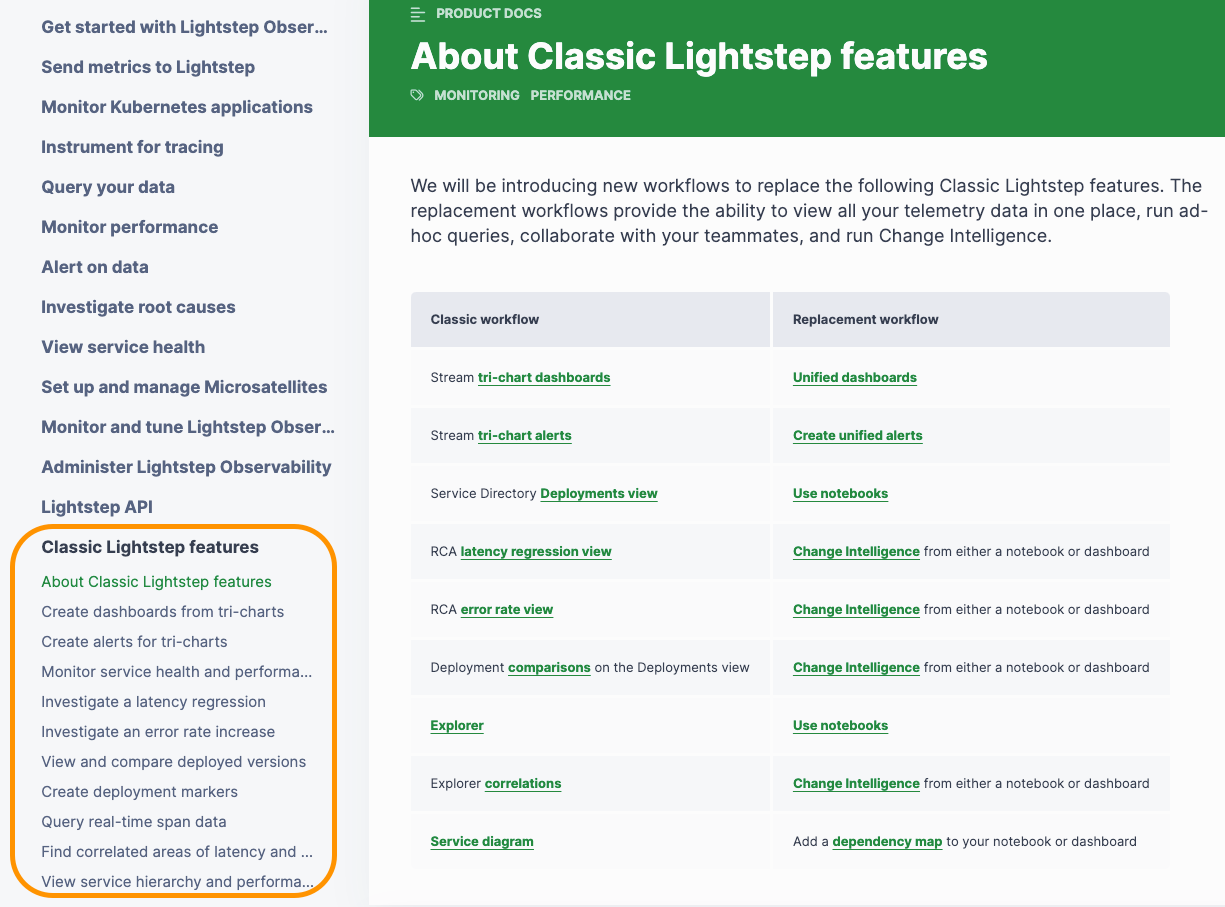
Task: Follow the tri-chart dashboards link
Action: coord(543,377)
